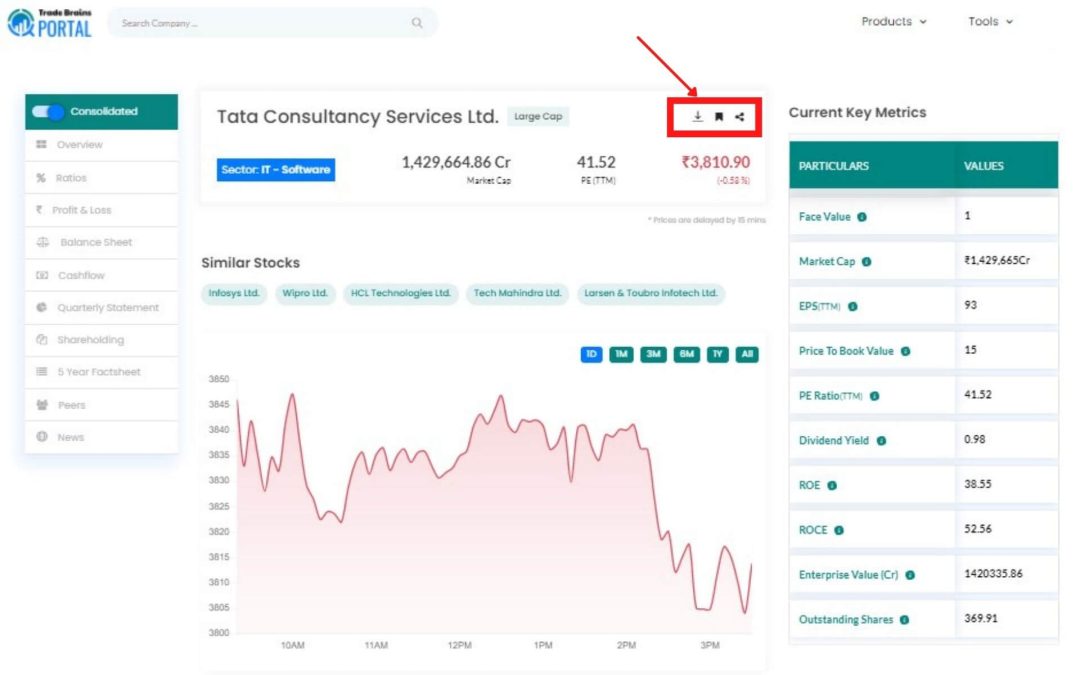Click the 38.55 ROE value

[x=978, y=484]
